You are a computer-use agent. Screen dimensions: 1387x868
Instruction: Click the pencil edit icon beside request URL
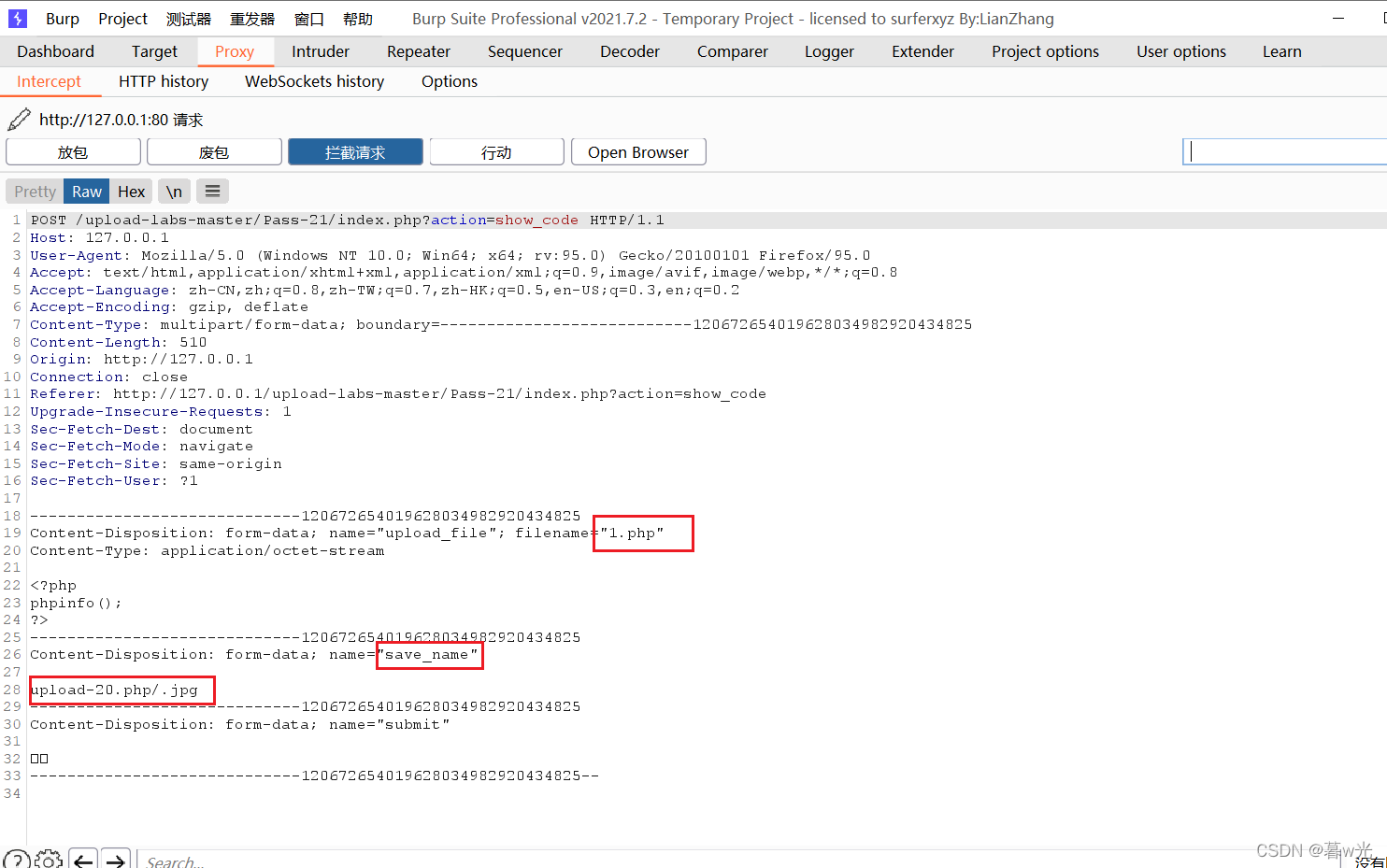click(x=19, y=120)
